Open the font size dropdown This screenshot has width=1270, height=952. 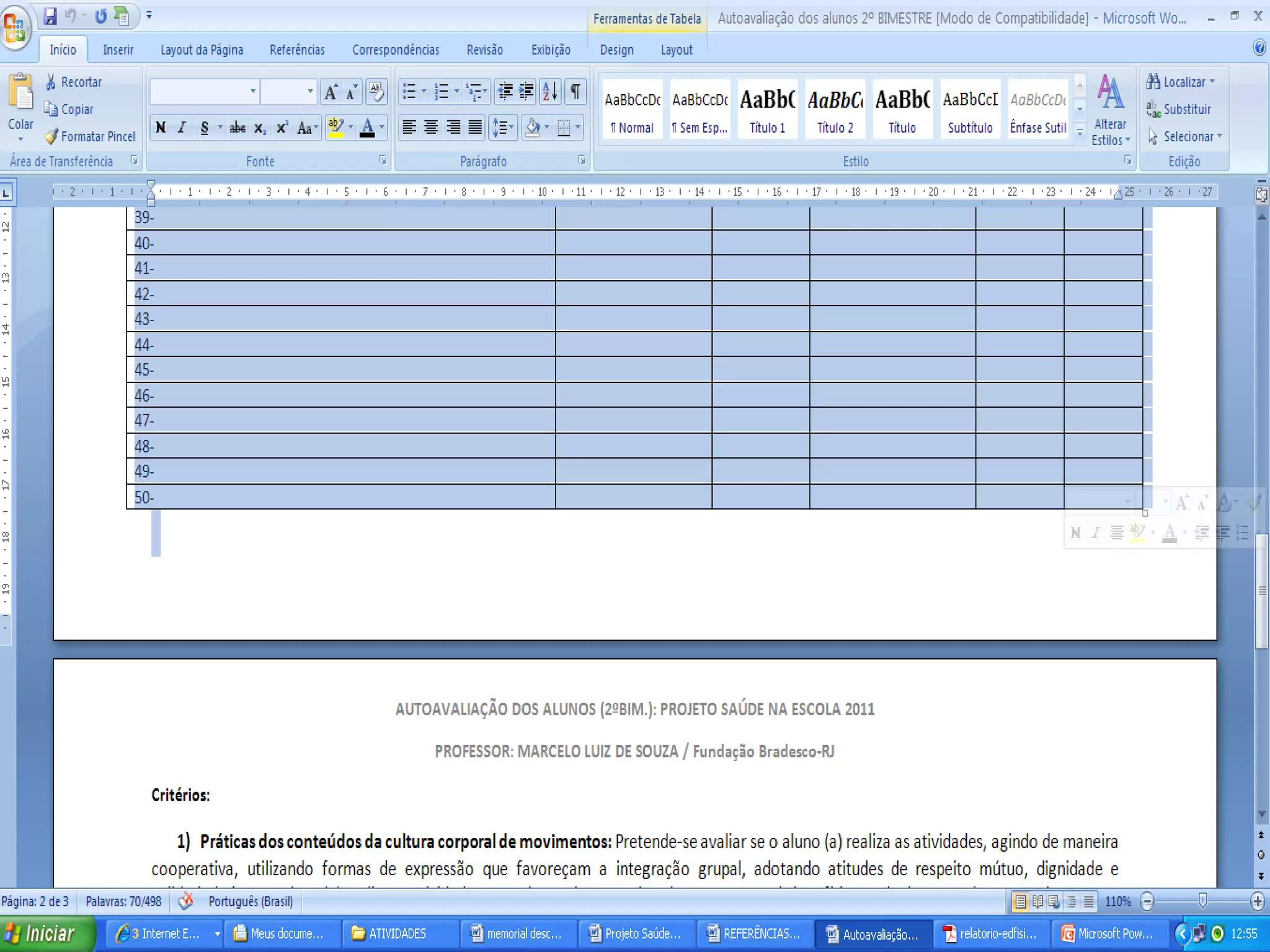point(310,92)
